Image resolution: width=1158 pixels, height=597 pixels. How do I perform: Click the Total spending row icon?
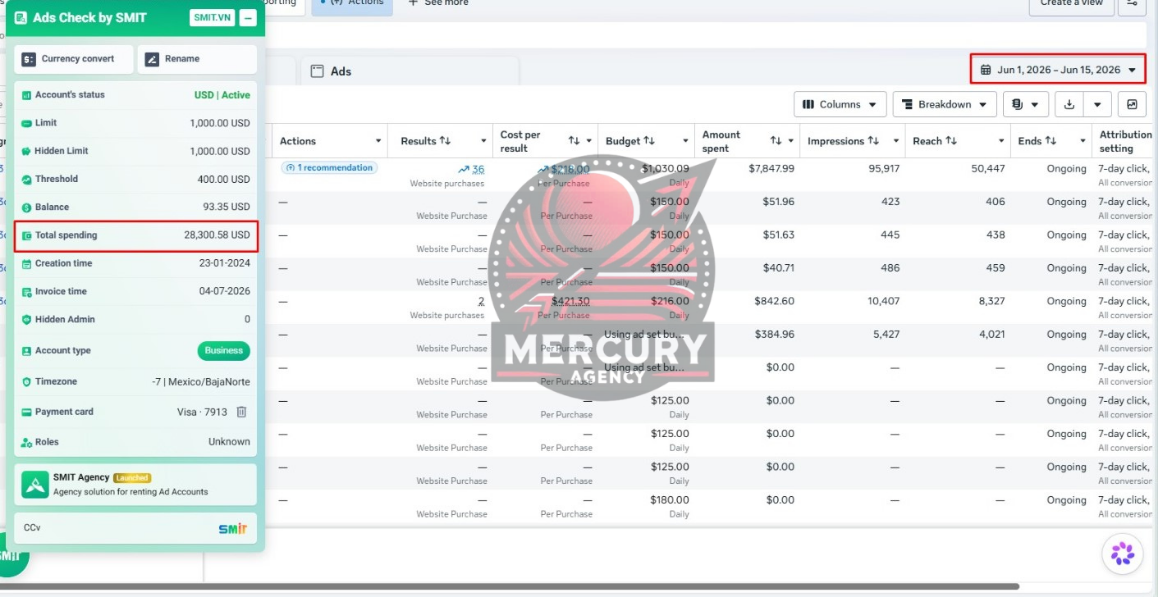pyautogui.click(x=27, y=236)
